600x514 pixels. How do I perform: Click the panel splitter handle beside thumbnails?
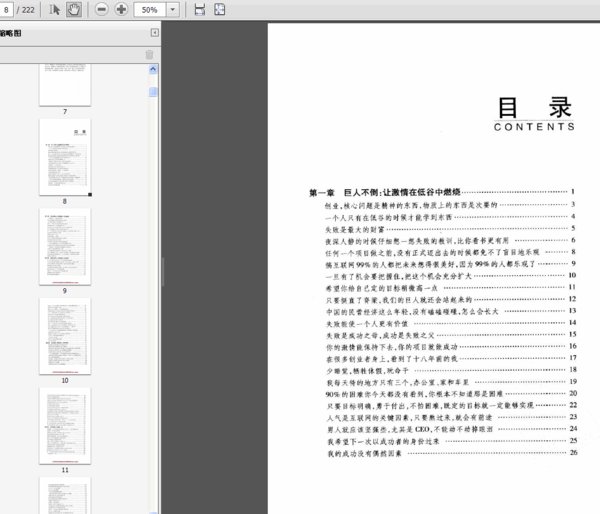(x=163, y=272)
